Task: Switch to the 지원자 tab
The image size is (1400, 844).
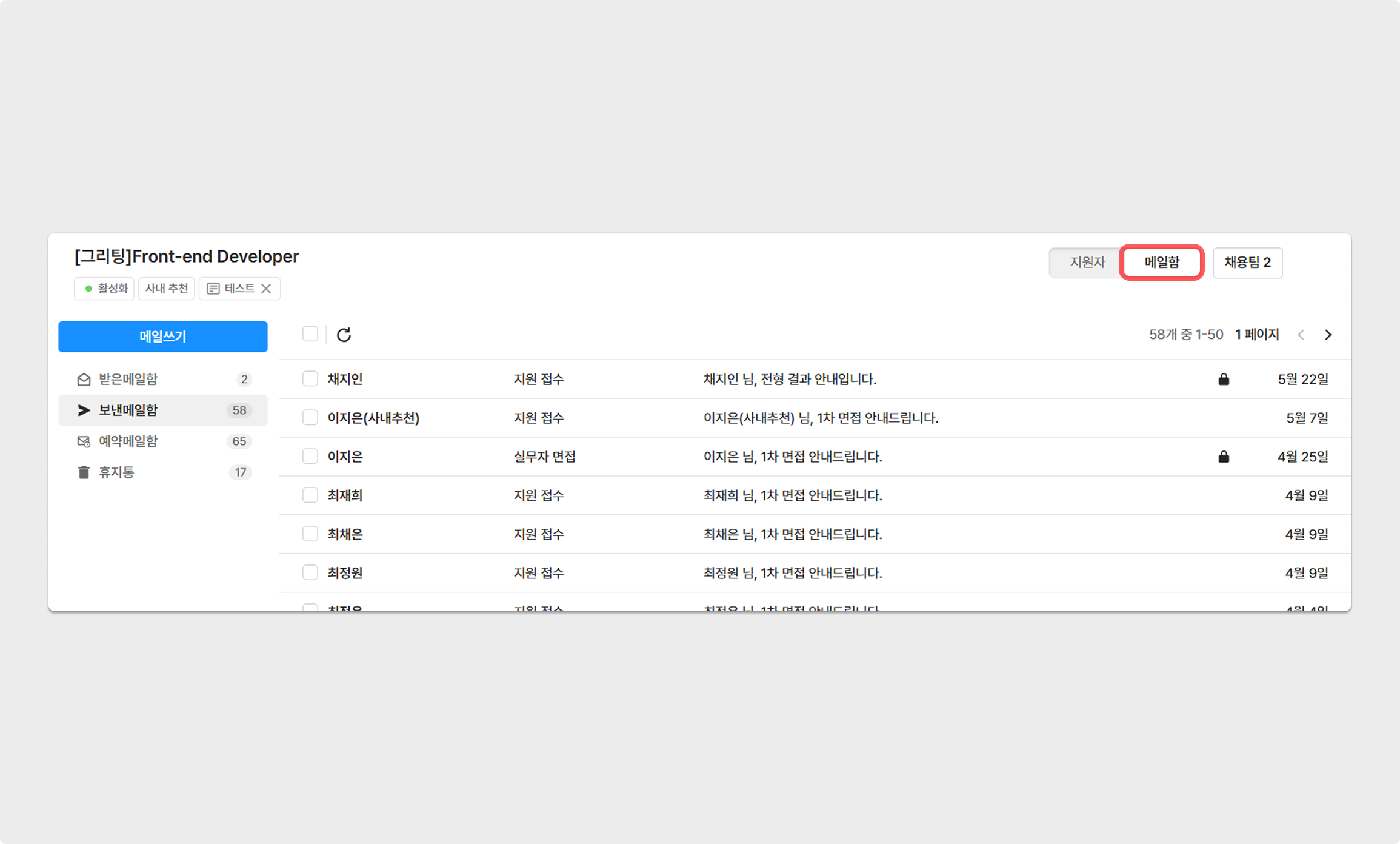Action: point(1087,263)
